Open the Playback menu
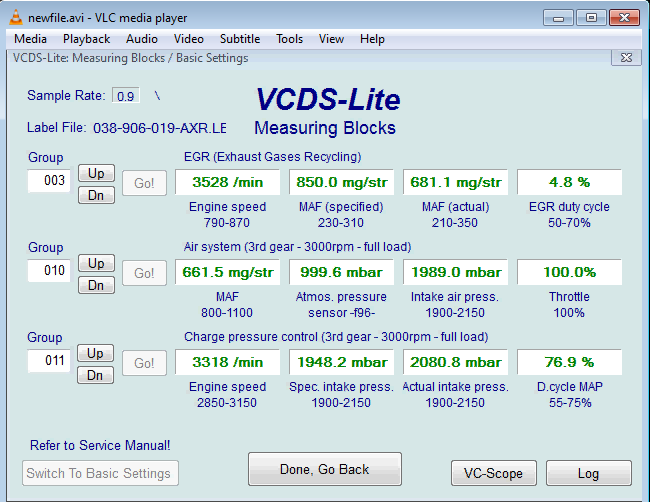The height and width of the screenshot is (502, 650). pos(86,39)
